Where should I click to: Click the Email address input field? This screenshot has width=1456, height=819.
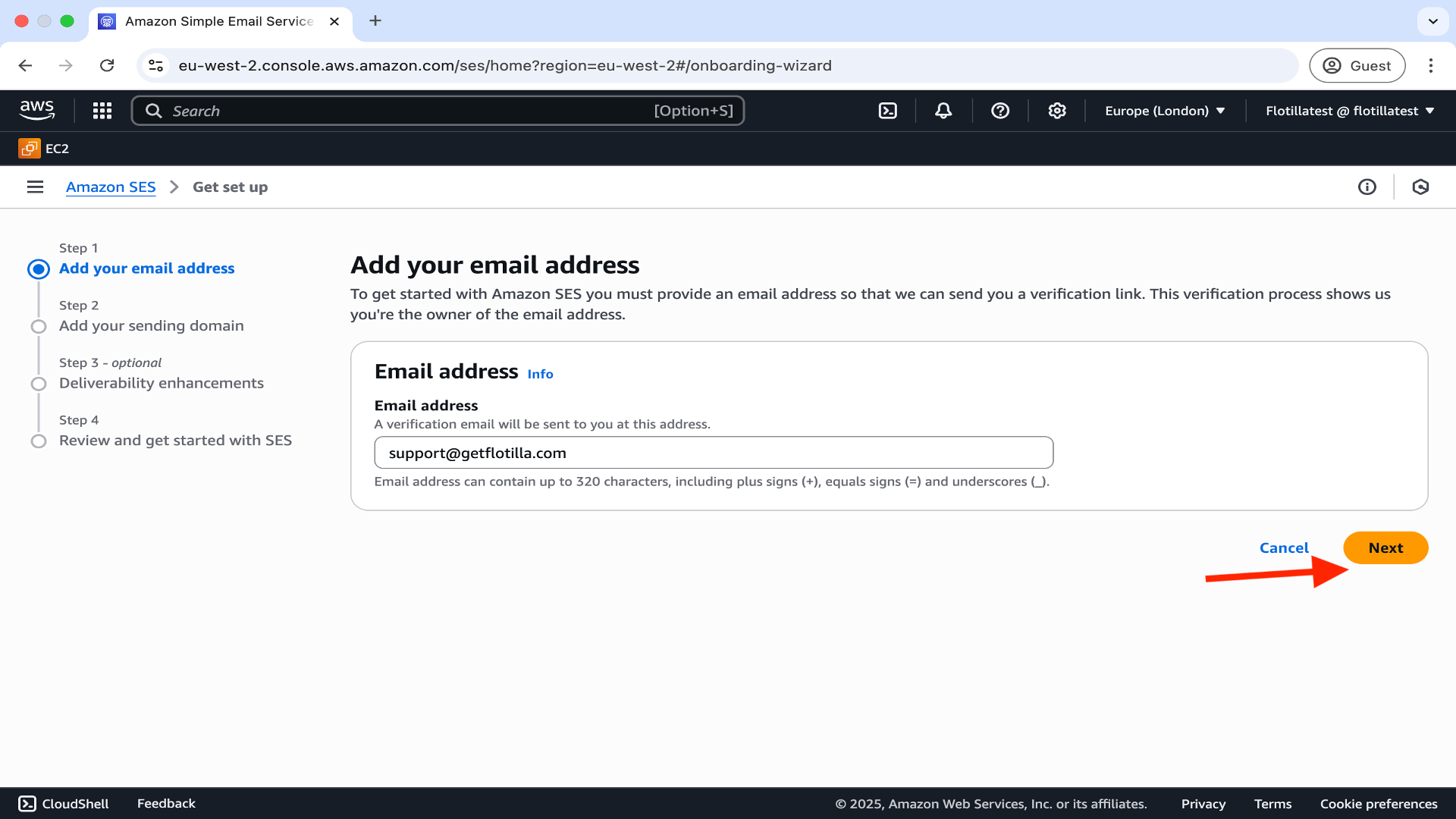point(713,453)
